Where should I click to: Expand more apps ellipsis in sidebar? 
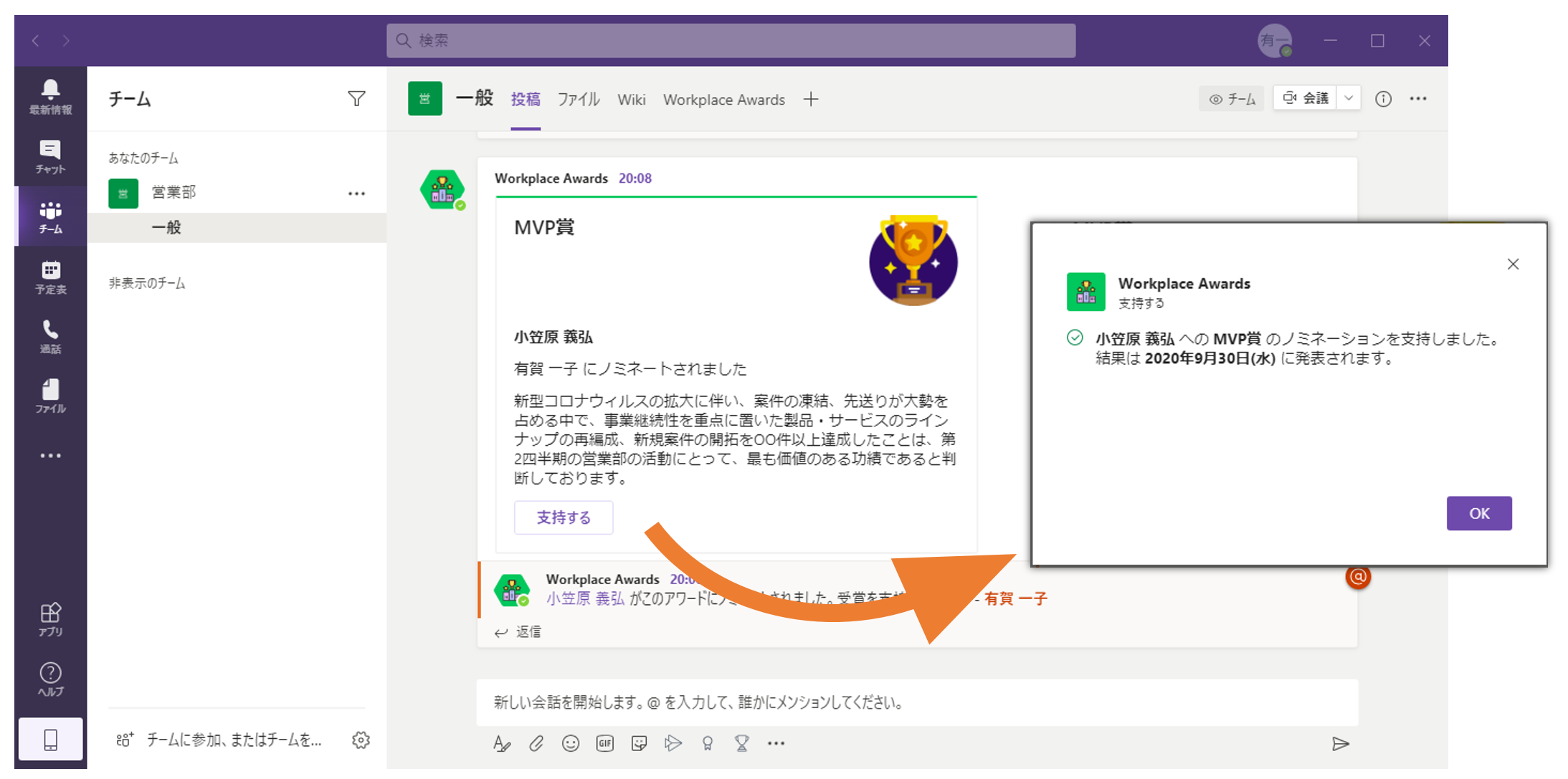pos(50,456)
